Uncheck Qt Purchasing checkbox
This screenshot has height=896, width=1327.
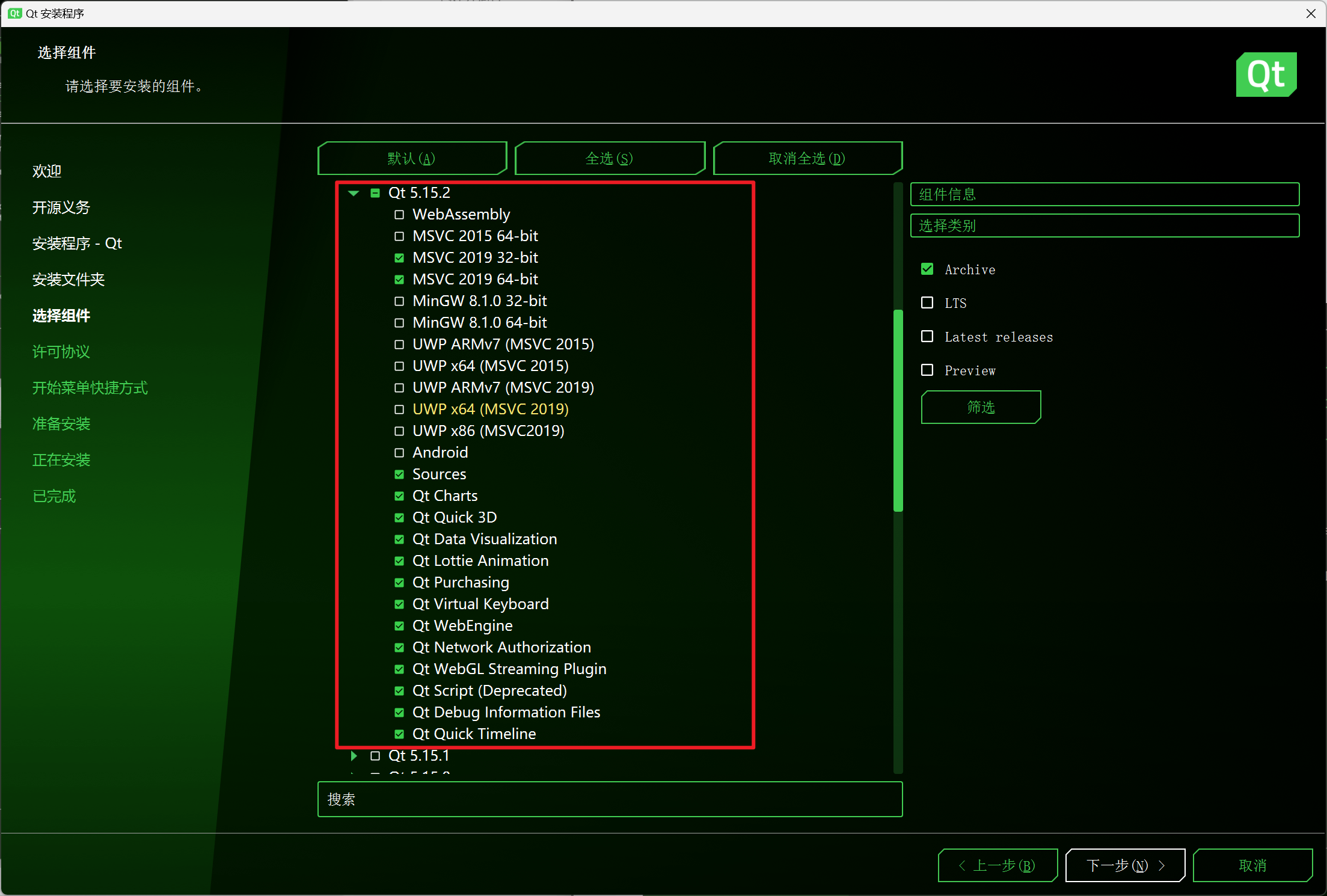pyautogui.click(x=399, y=583)
